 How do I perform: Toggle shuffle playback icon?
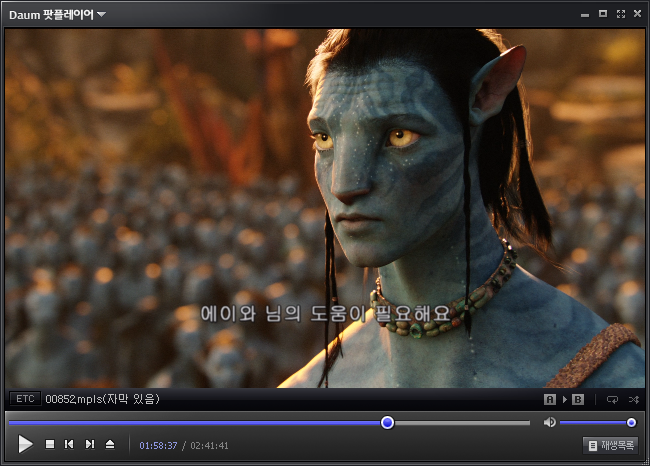pyautogui.click(x=634, y=399)
